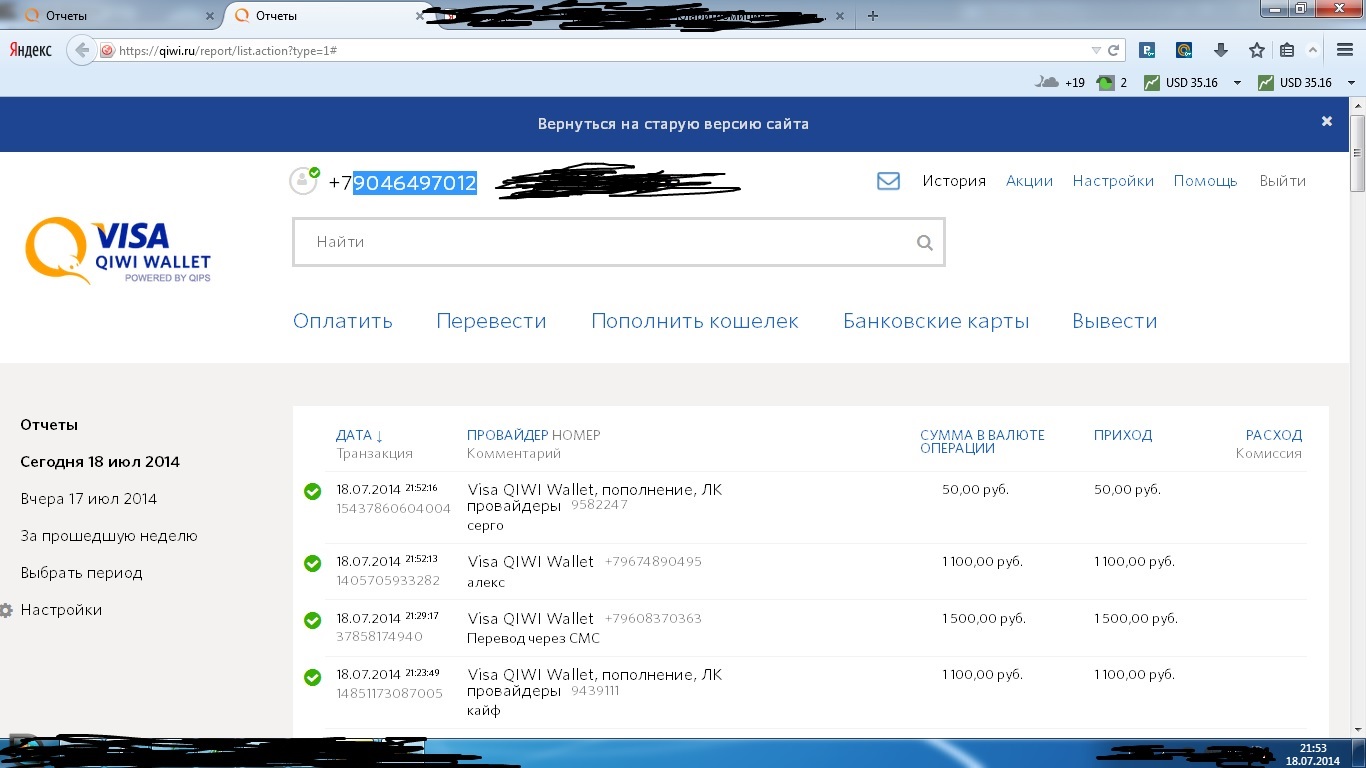Screen dimensions: 1366x768
Task: Sort by the РАСХОД column header
Action: pos(1273,435)
